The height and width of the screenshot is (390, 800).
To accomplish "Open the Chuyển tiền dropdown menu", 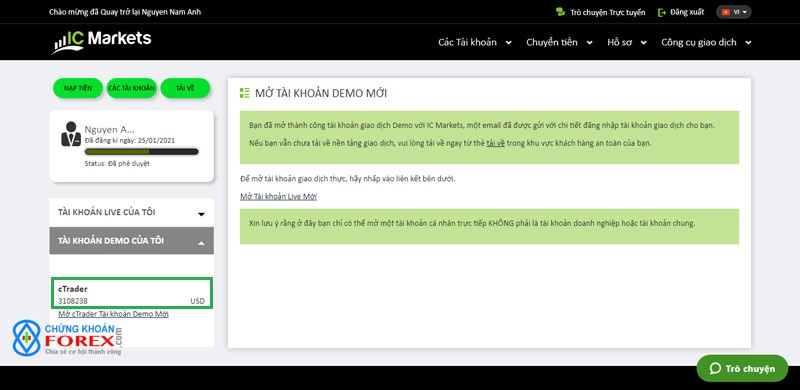I will [559, 42].
